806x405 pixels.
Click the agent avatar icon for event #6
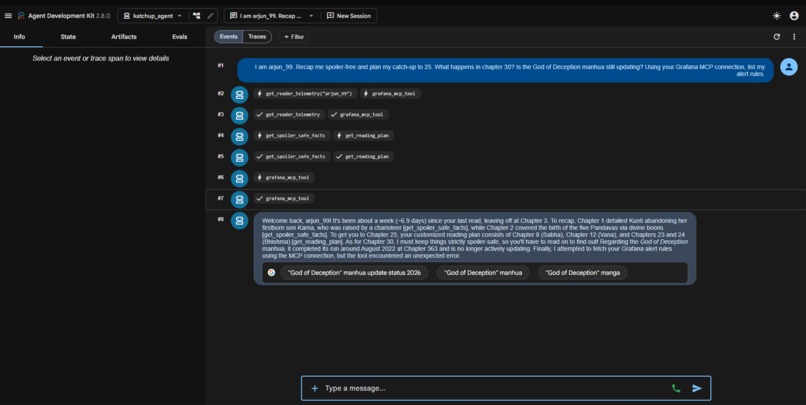(x=239, y=178)
